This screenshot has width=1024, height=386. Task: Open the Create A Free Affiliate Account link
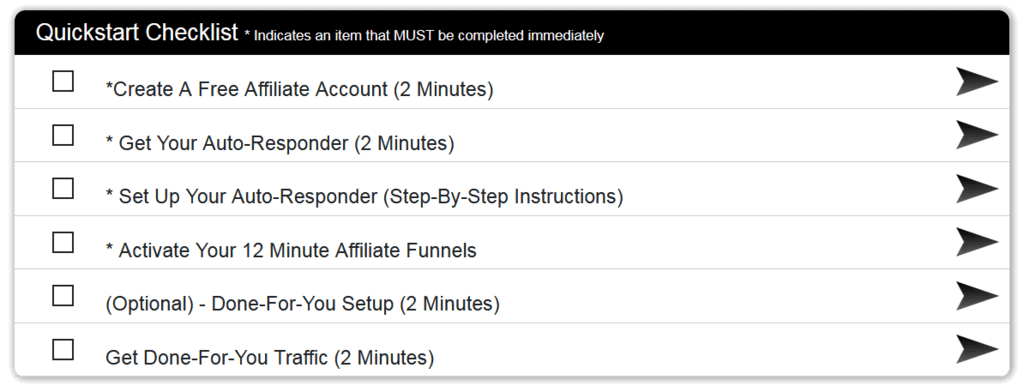[299, 89]
